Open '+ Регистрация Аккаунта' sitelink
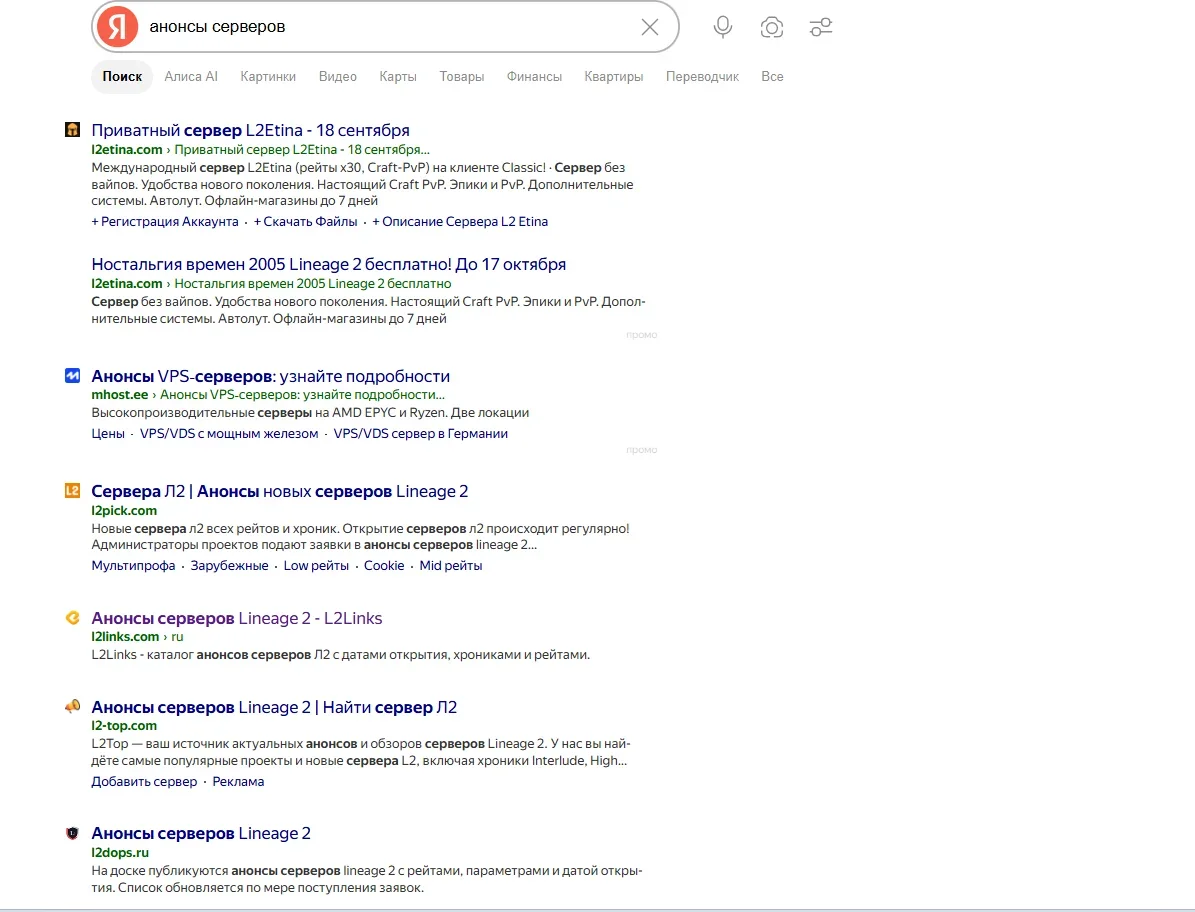This screenshot has width=1195, height=912. (165, 222)
